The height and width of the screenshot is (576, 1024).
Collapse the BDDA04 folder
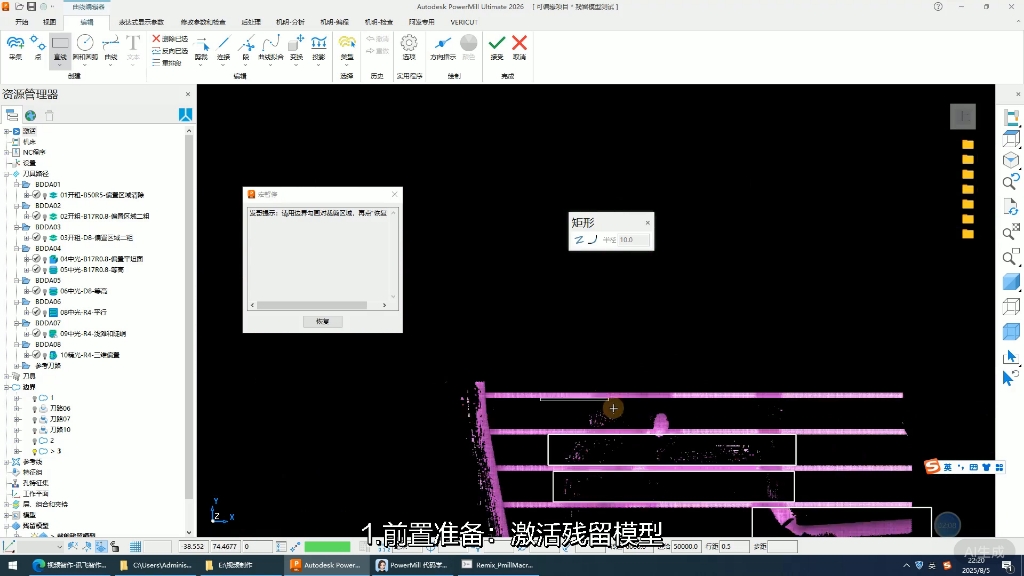[17, 248]
